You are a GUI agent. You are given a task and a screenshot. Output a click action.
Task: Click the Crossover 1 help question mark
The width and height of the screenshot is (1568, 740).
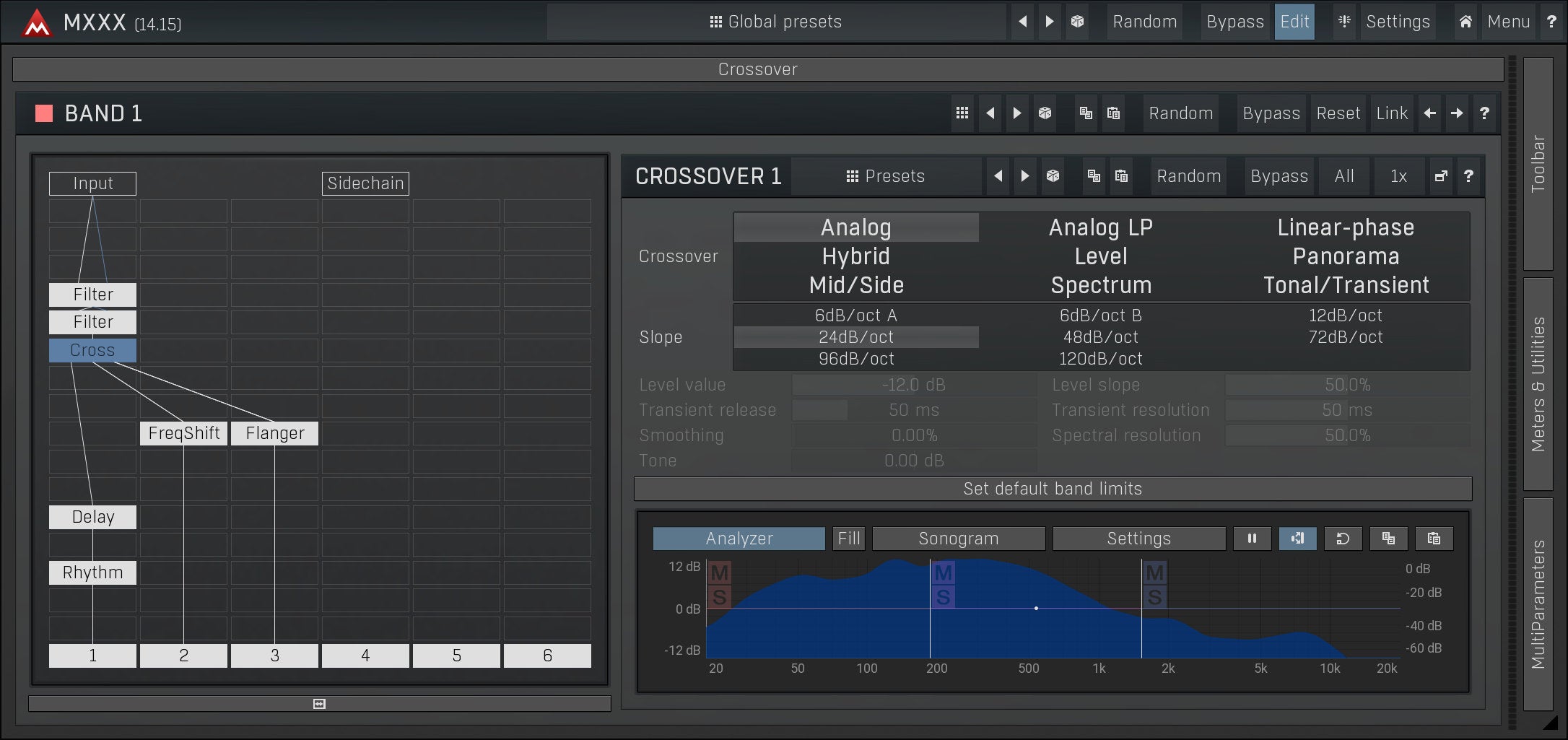click(x=1468, y=176)
